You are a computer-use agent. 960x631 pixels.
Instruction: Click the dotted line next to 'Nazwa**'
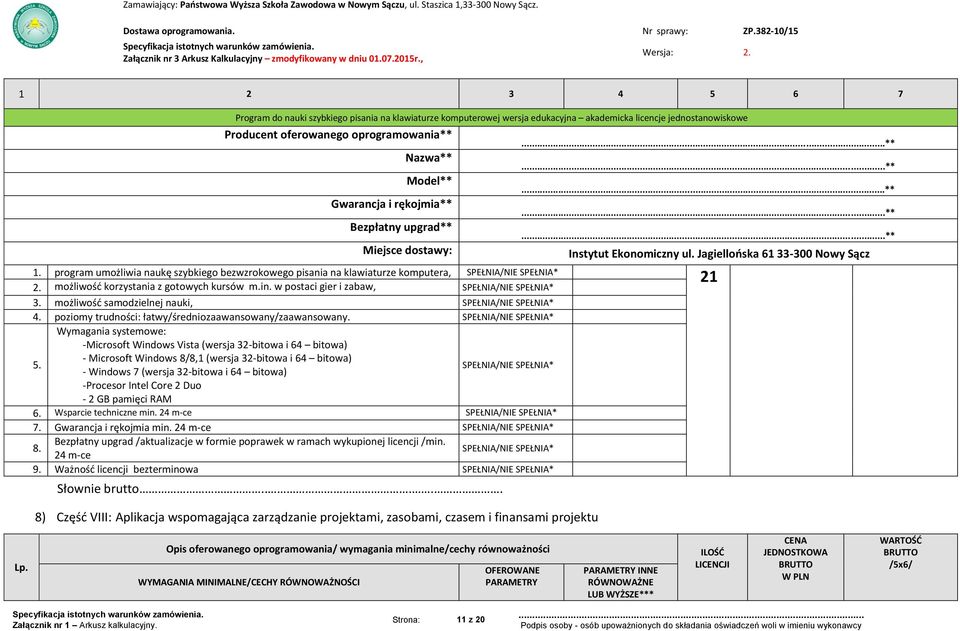(x=703, y=166)
